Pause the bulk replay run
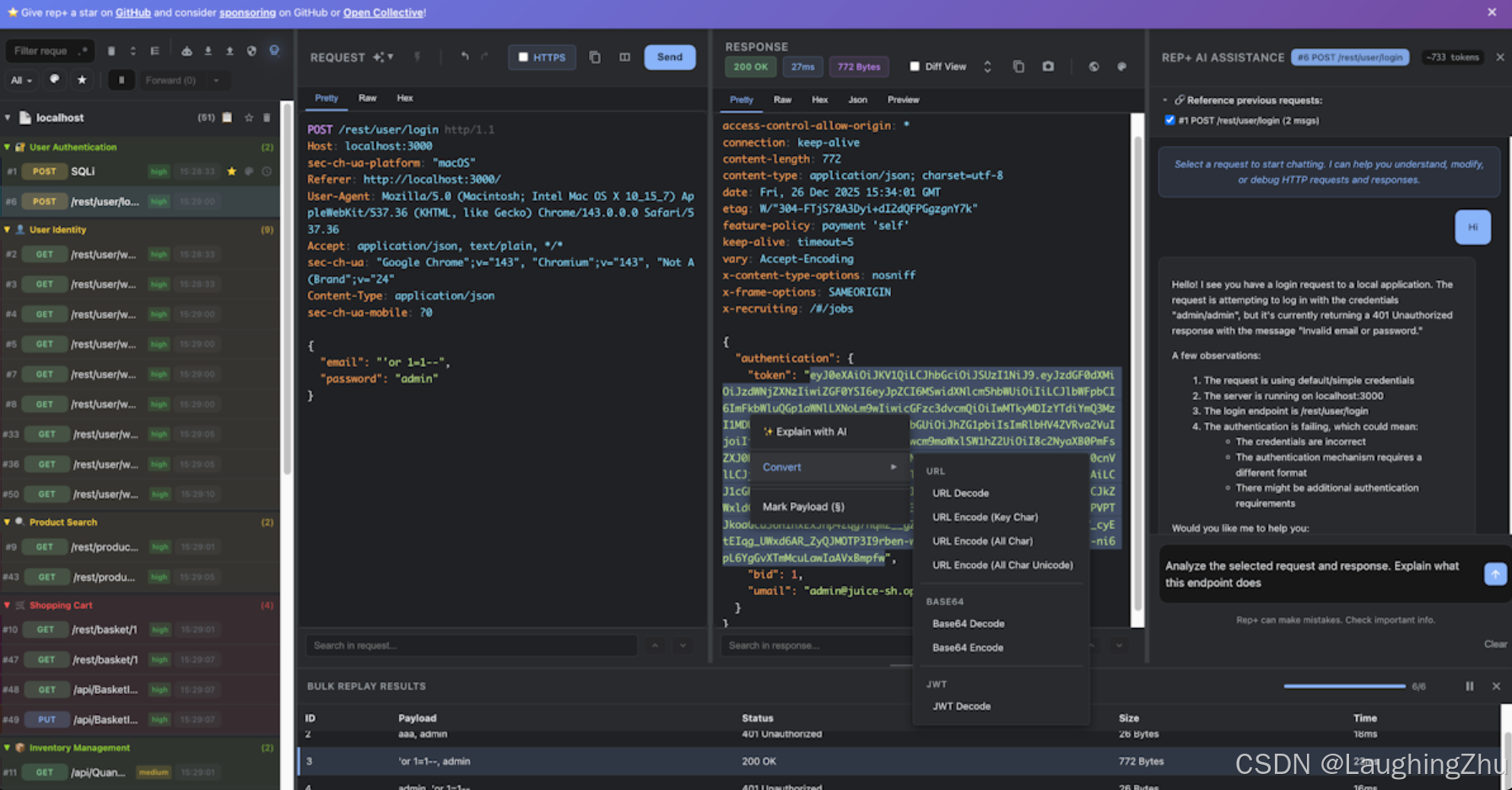The width and height of the screenshot is (1512, 790). pyautogui.click(x=1470, y=686)
